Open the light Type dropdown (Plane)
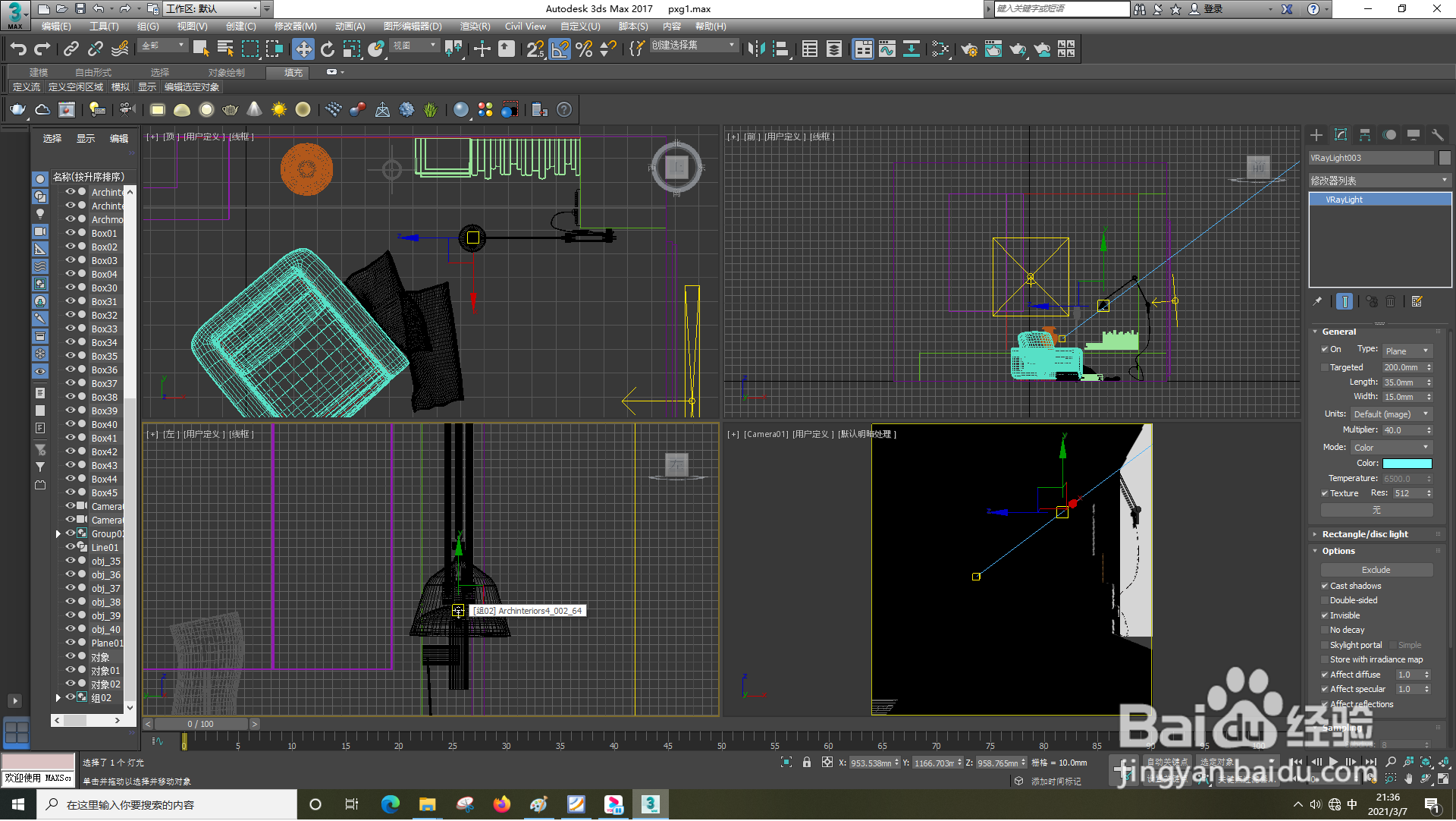The height and width of the screenshot is (821, 1456). [x=1407, y=351]
